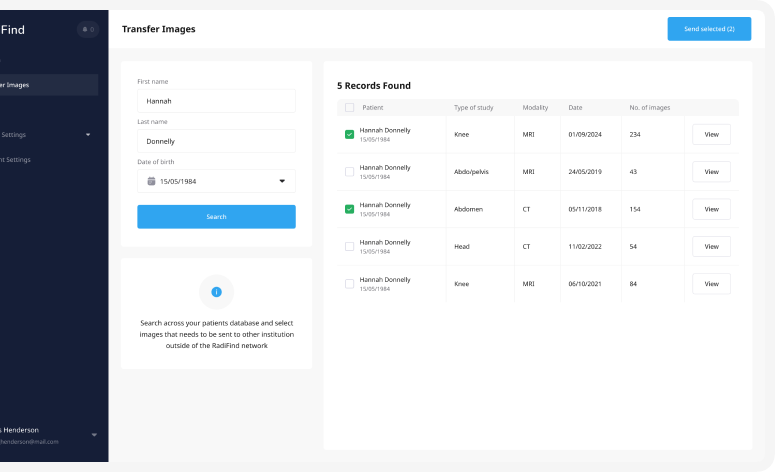Viewport: 775px width, 472px height.
Task: Uncheck the Knee MRI 01/09/2024 record
Action: pyautogui.click(x=349, y=134)
